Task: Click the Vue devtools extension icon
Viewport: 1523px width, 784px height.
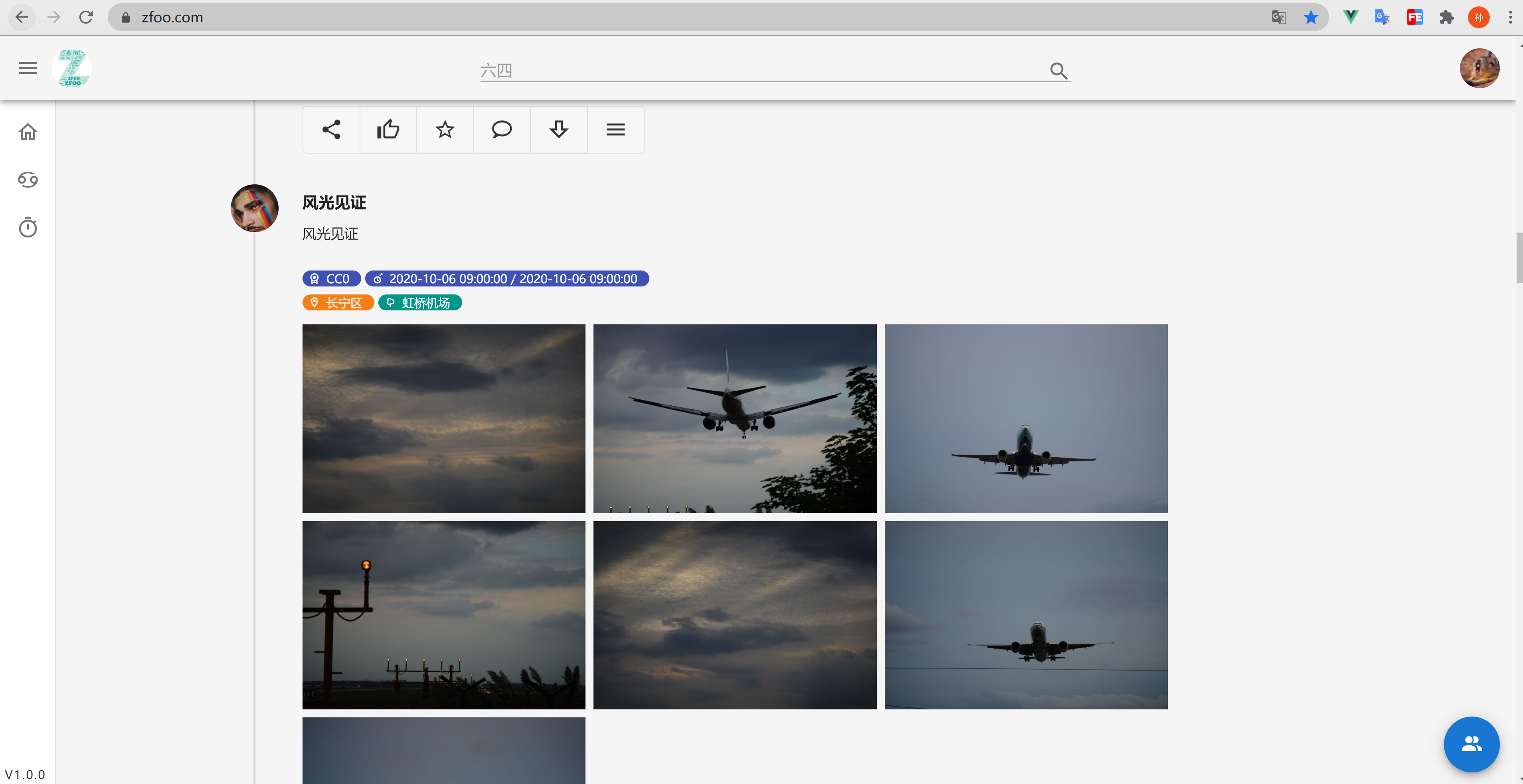Action: [1350, 17]
